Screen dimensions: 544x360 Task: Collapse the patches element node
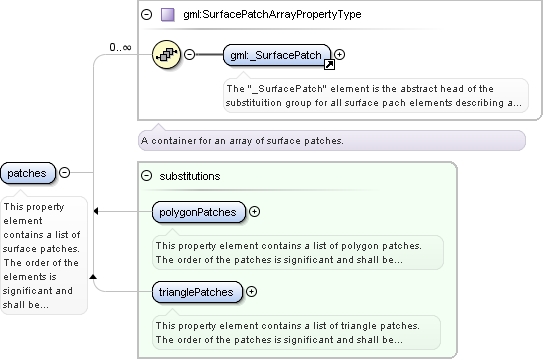[65, 172]
